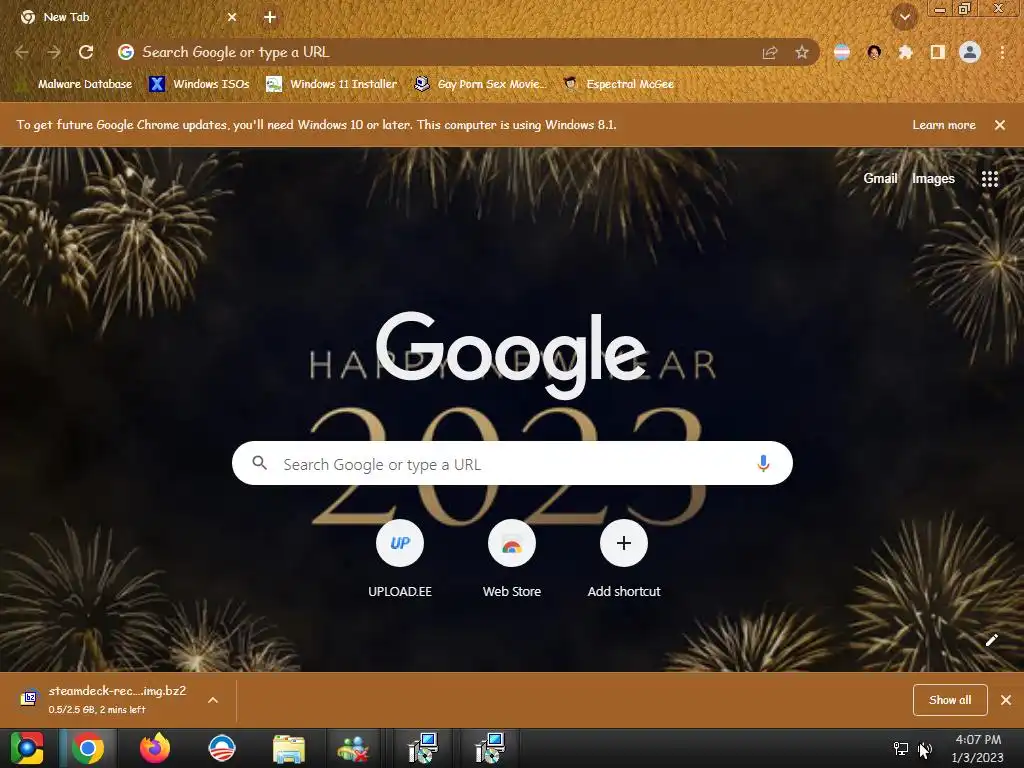This screenshot has width=1024, height=768.
Task: Click the forward navigation arrow
Action: point(54,52)
